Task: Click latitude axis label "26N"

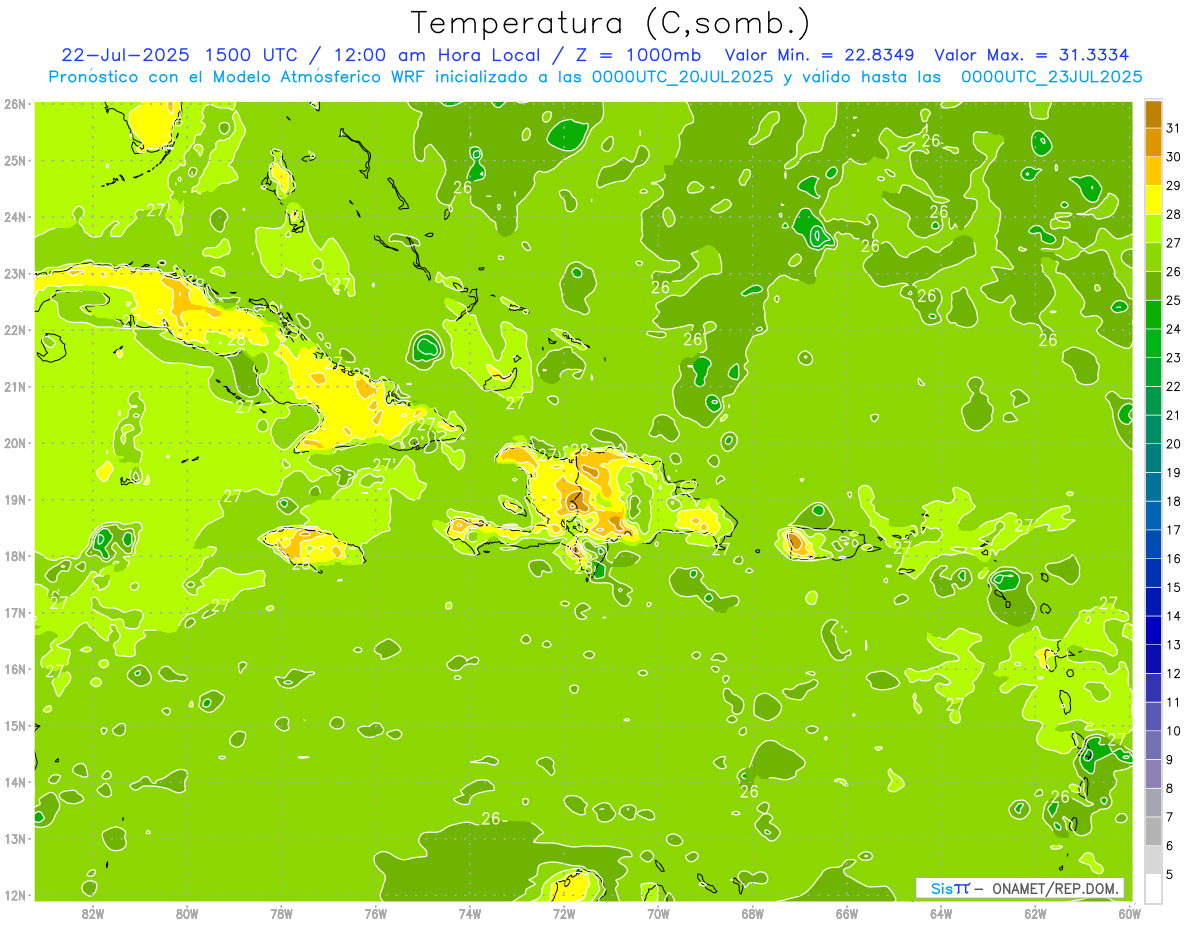Action: pyautogui.click(x=14, y=104)
